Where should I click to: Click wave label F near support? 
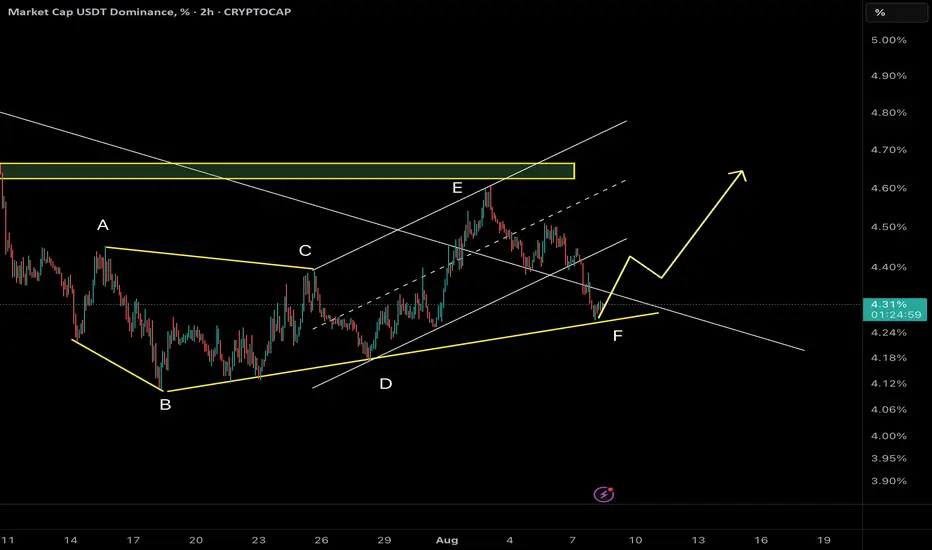point(618,336)
